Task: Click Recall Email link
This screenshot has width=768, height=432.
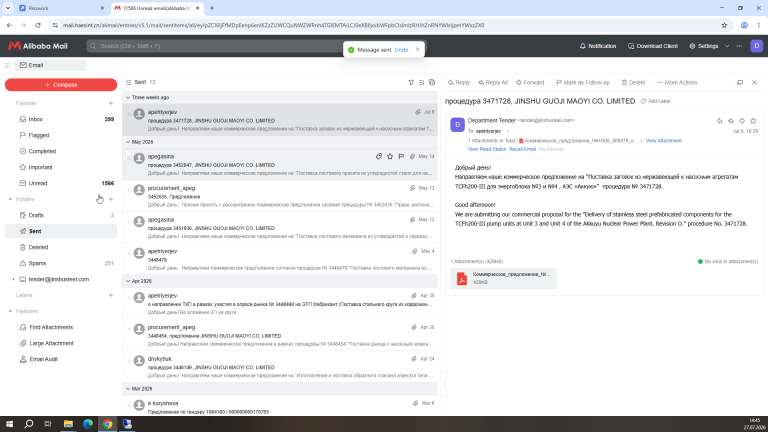Action: coord(522,149)
